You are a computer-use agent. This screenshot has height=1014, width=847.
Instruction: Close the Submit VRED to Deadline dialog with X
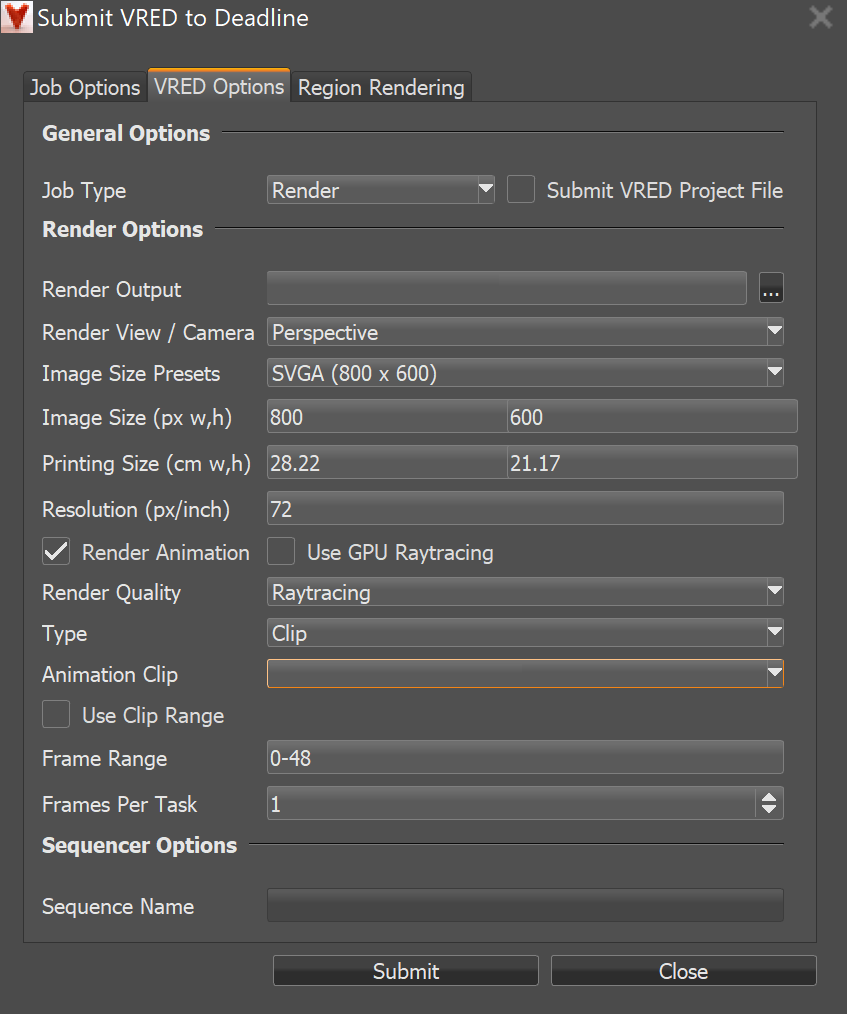pyautogui.click(x=820, y=18)
